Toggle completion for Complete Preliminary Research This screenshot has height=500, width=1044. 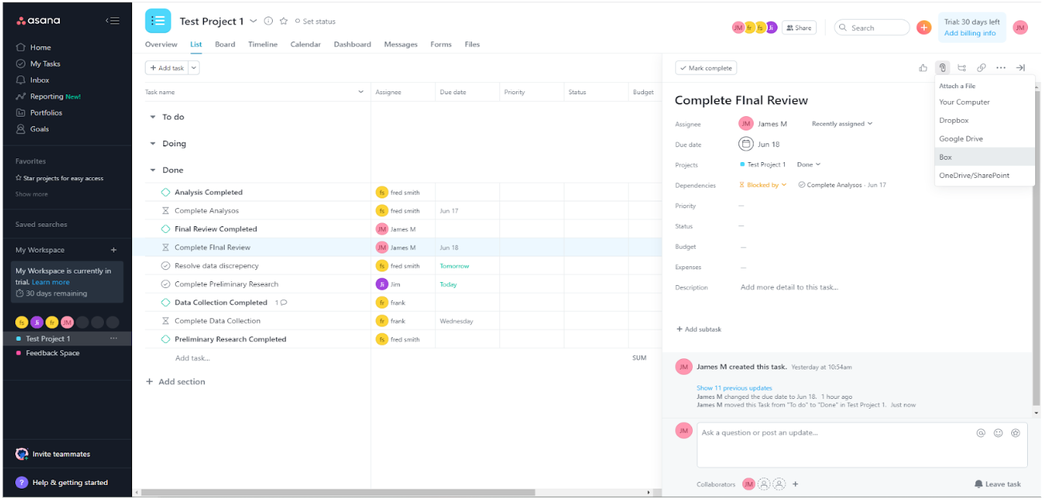tap(166, 284)
